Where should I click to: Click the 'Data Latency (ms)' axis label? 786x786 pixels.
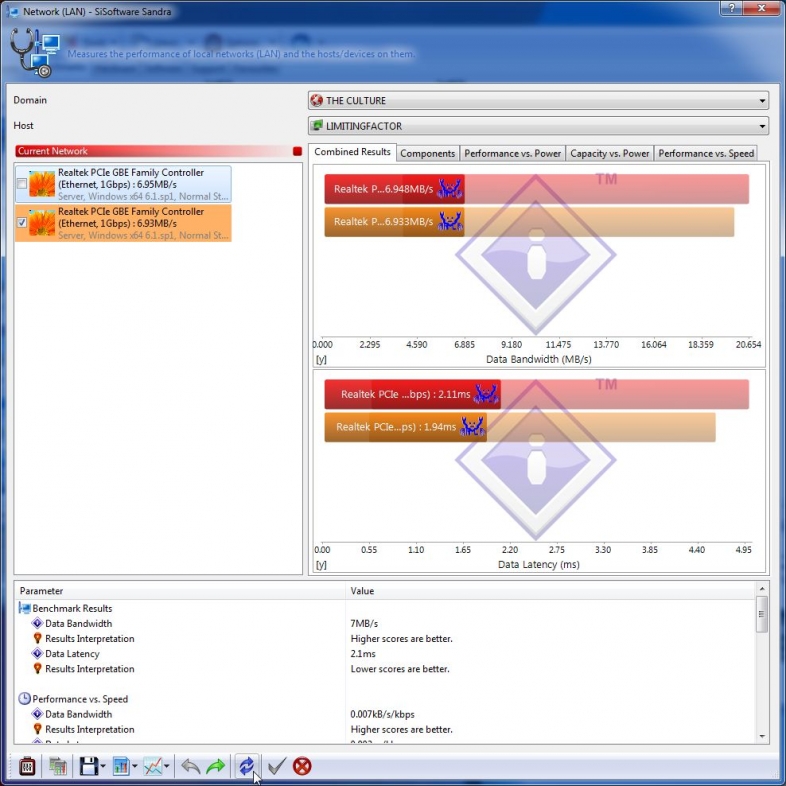point(538,564)
